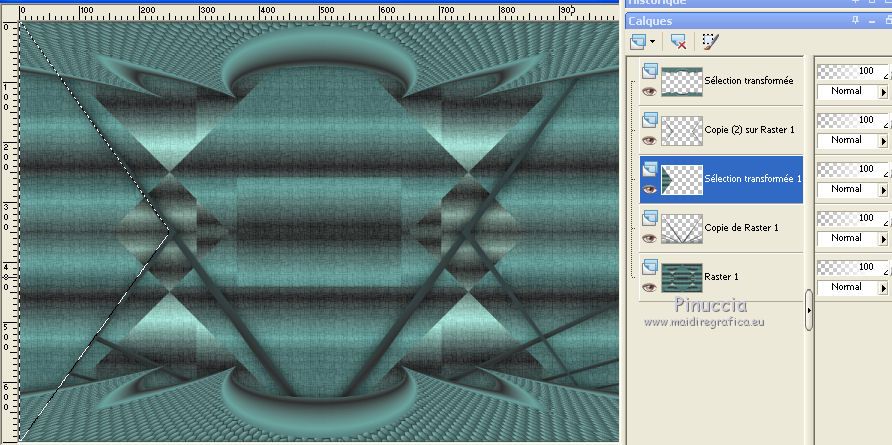Click the minimize icon of the Calques panel
This screenshot has height=445, width=892.
(872, 21)
